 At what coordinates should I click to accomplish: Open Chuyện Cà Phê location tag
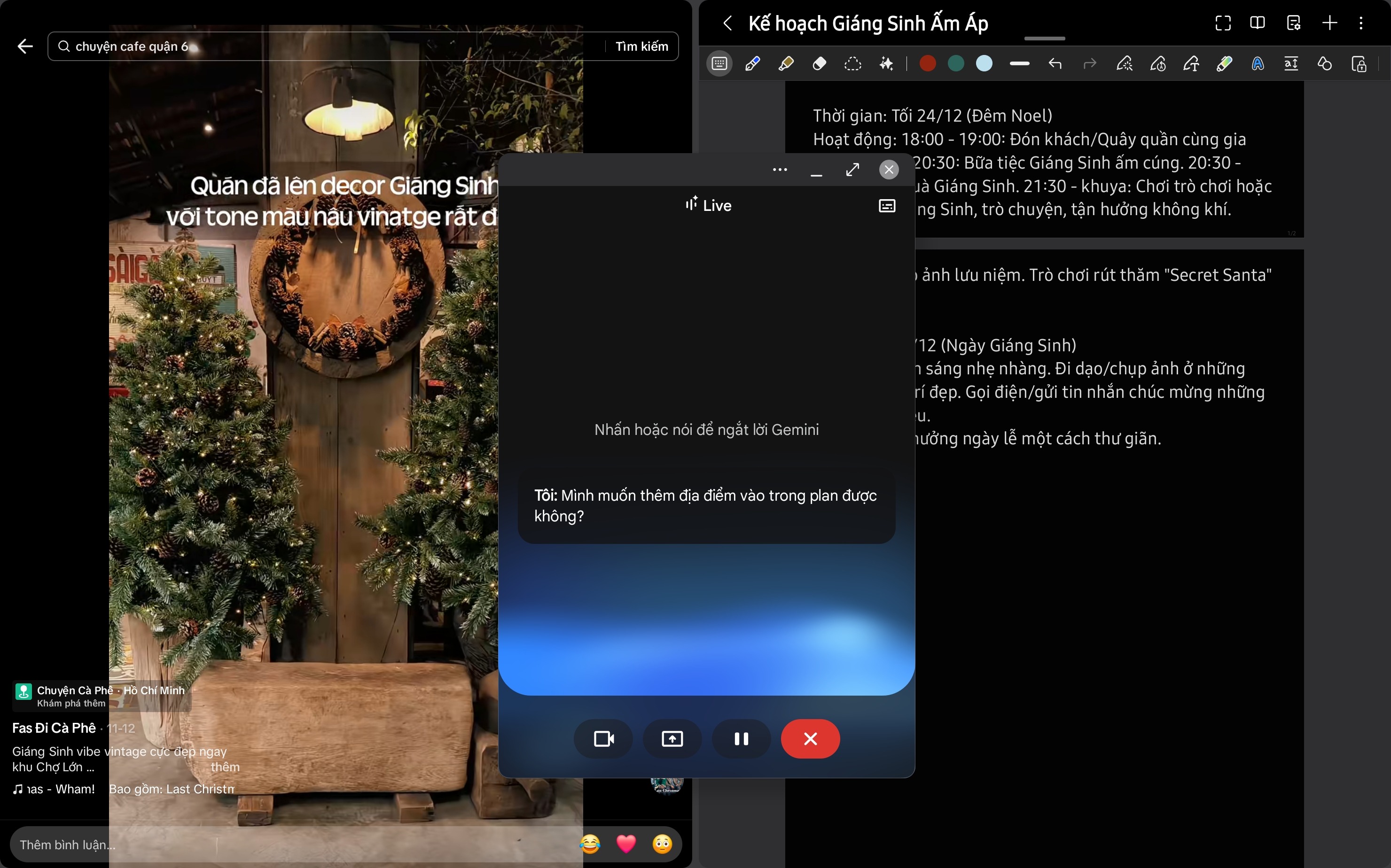point(101,695)
